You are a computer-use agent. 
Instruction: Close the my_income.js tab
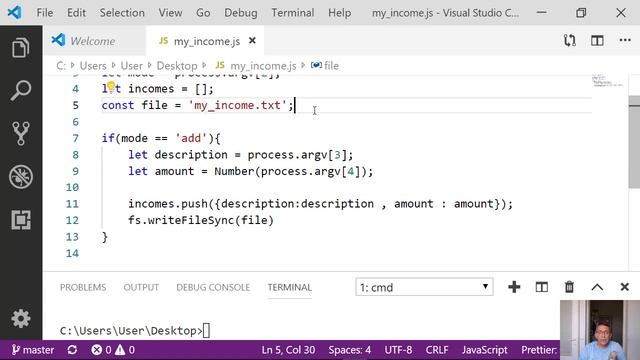(252, 41)
